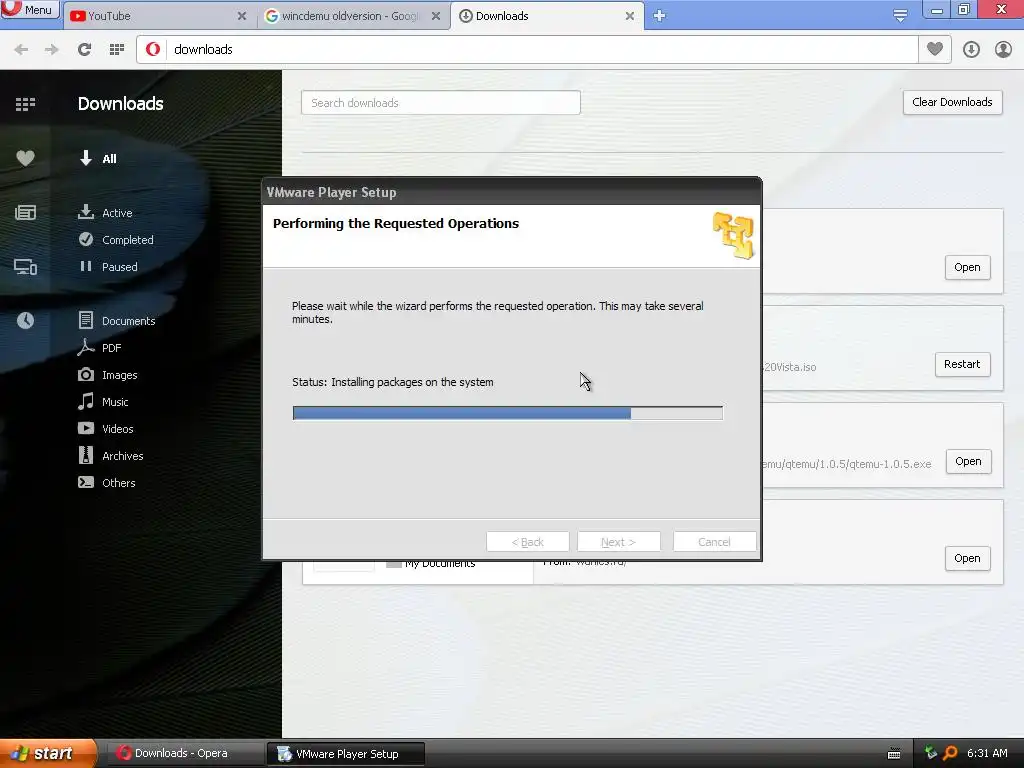Open Speed Dial grid icon in toolbar

point(117,50)
